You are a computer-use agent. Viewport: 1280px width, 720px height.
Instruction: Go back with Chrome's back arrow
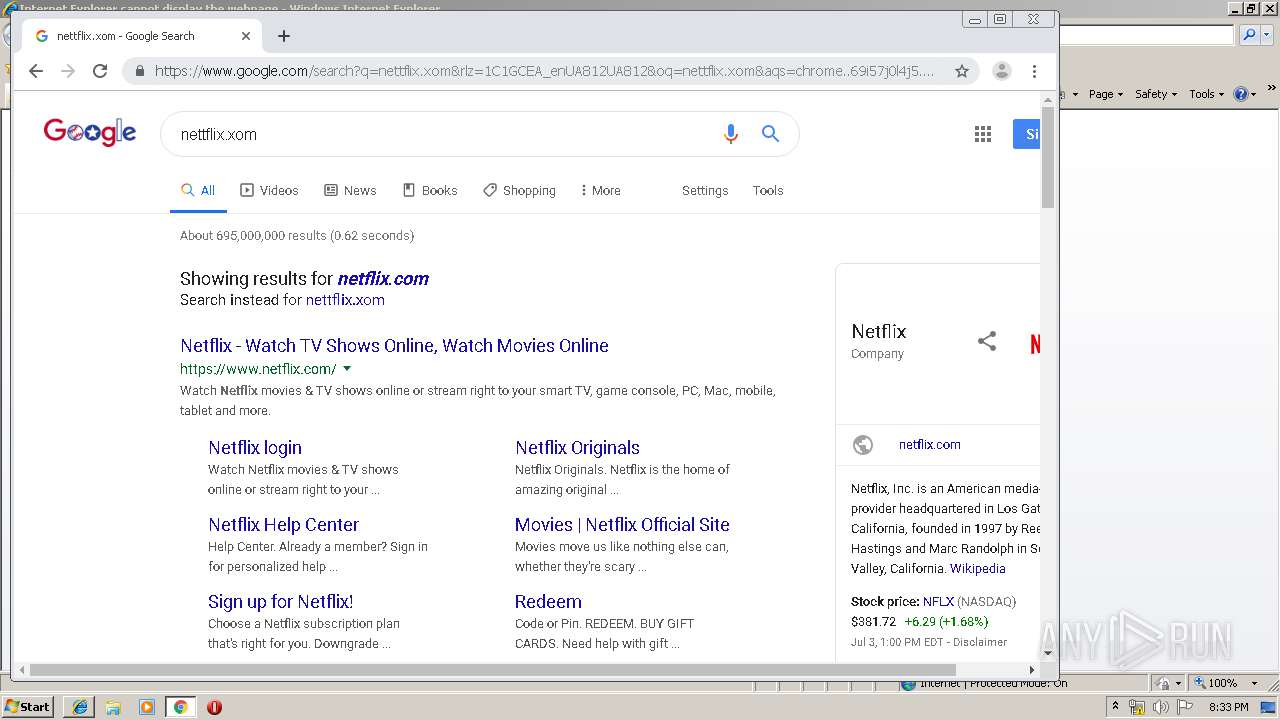(36, 71)
